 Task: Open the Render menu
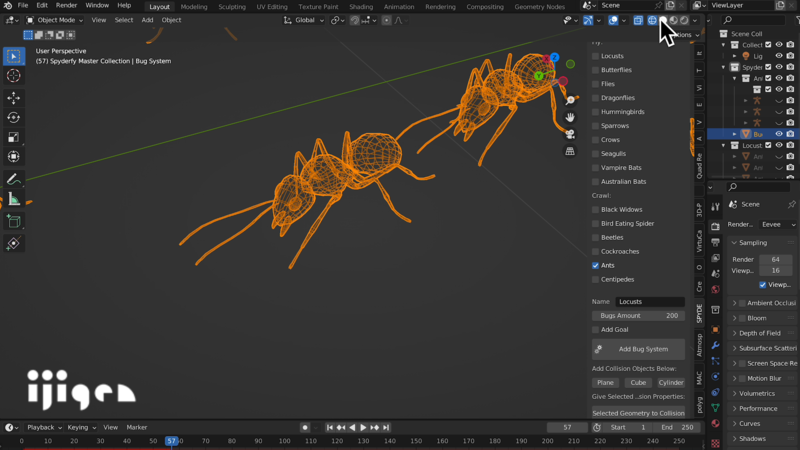pyautogui.click(x=66, y=6)
